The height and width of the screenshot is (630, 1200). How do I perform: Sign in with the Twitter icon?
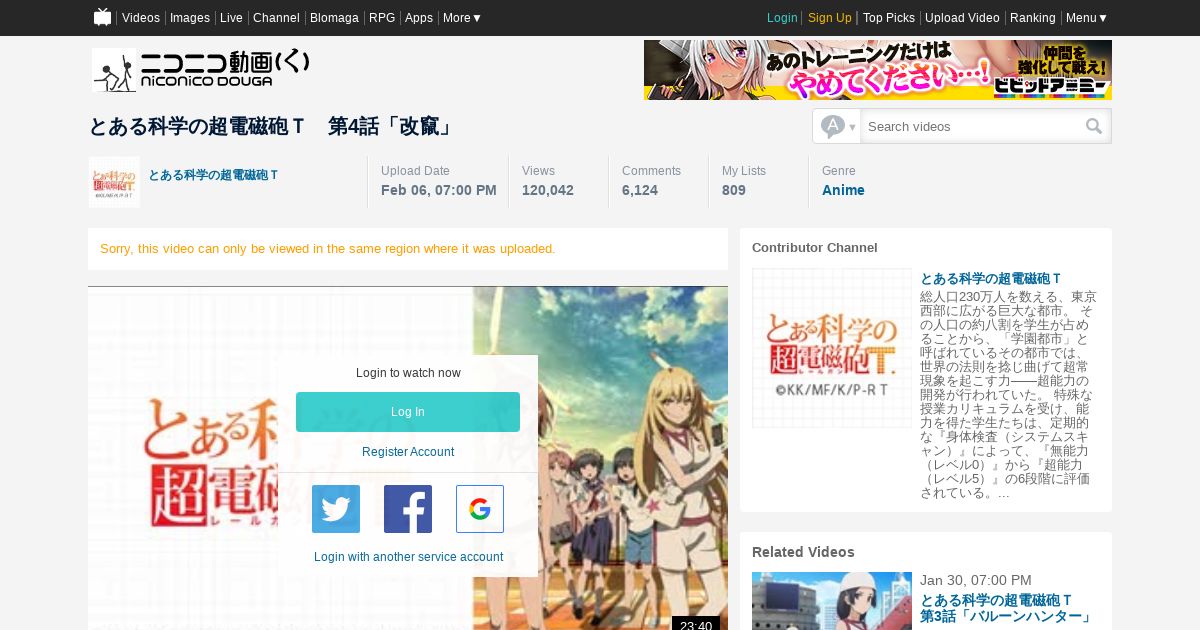336,509
